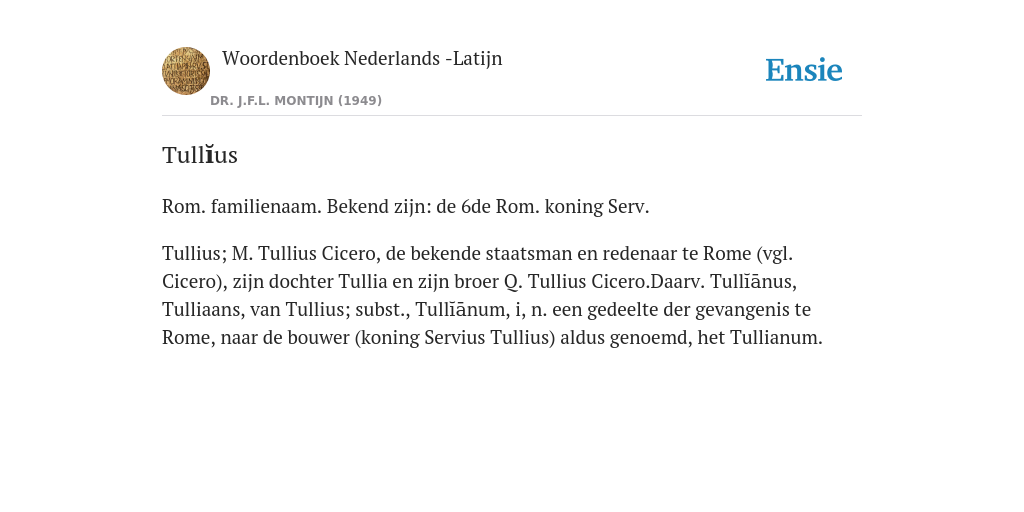1024x512 pixels.
Task: Click the horizontal divider under the header
Action: point(512,116)
